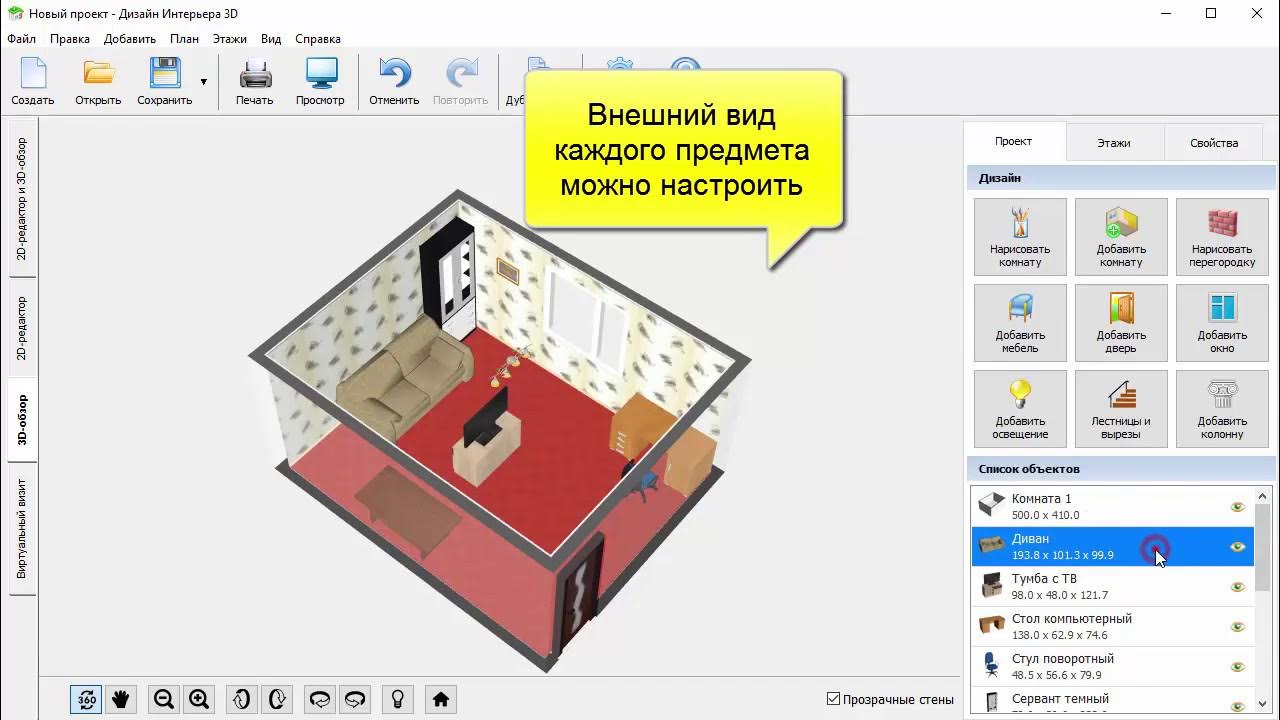Click Добавить освещение (Add lighting) button

[x=1020, y=409]
